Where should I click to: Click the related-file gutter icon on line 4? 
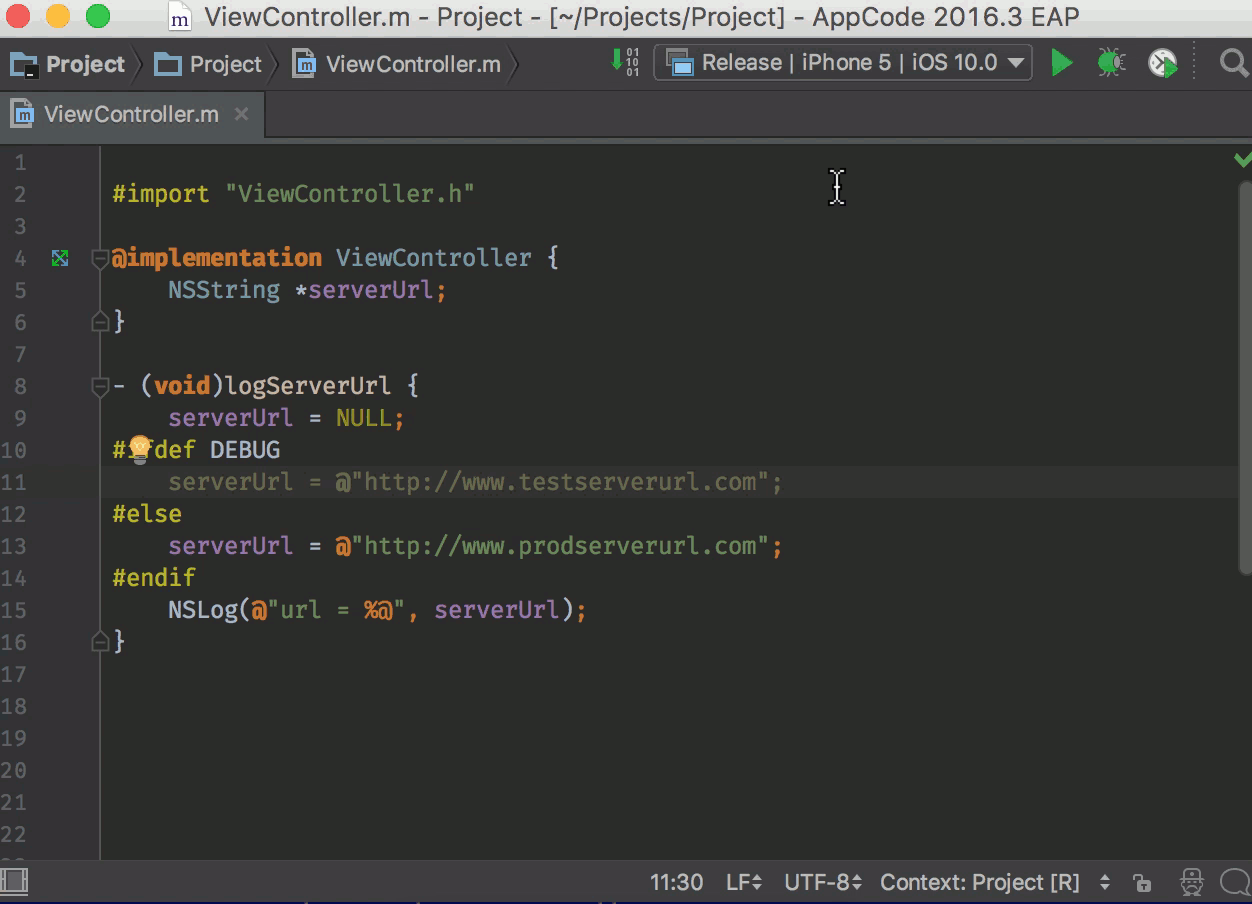(60, 258)
